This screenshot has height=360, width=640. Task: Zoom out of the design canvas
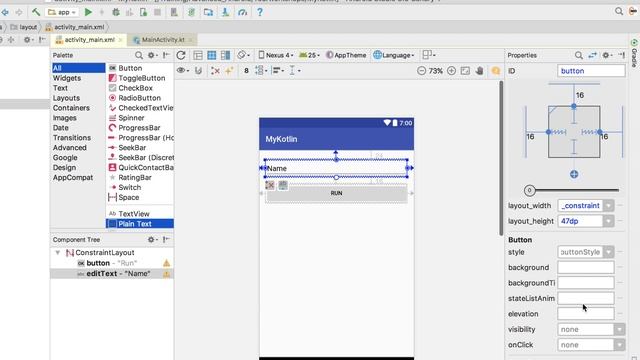coord(421,71)
